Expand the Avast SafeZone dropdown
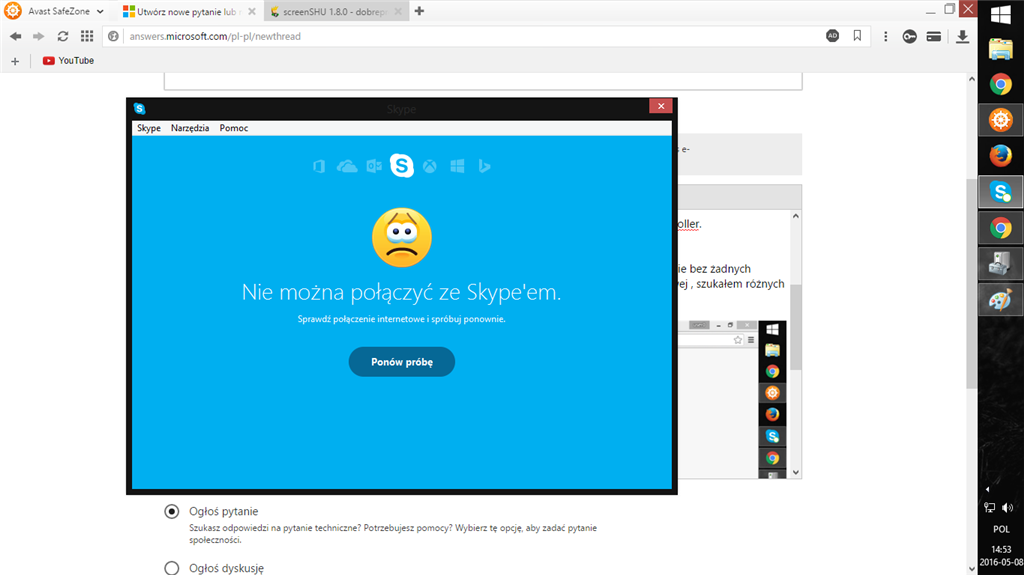This screenshot has width=1024, height=575. [100, 12]
